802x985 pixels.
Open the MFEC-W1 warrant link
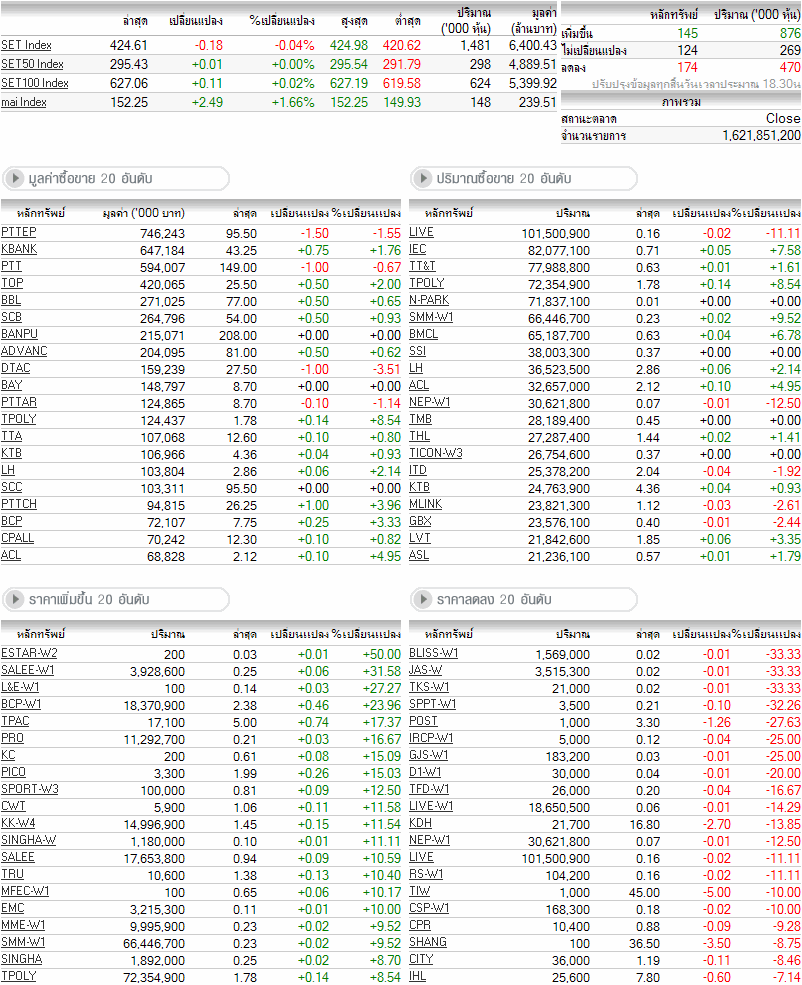[25, 891]
